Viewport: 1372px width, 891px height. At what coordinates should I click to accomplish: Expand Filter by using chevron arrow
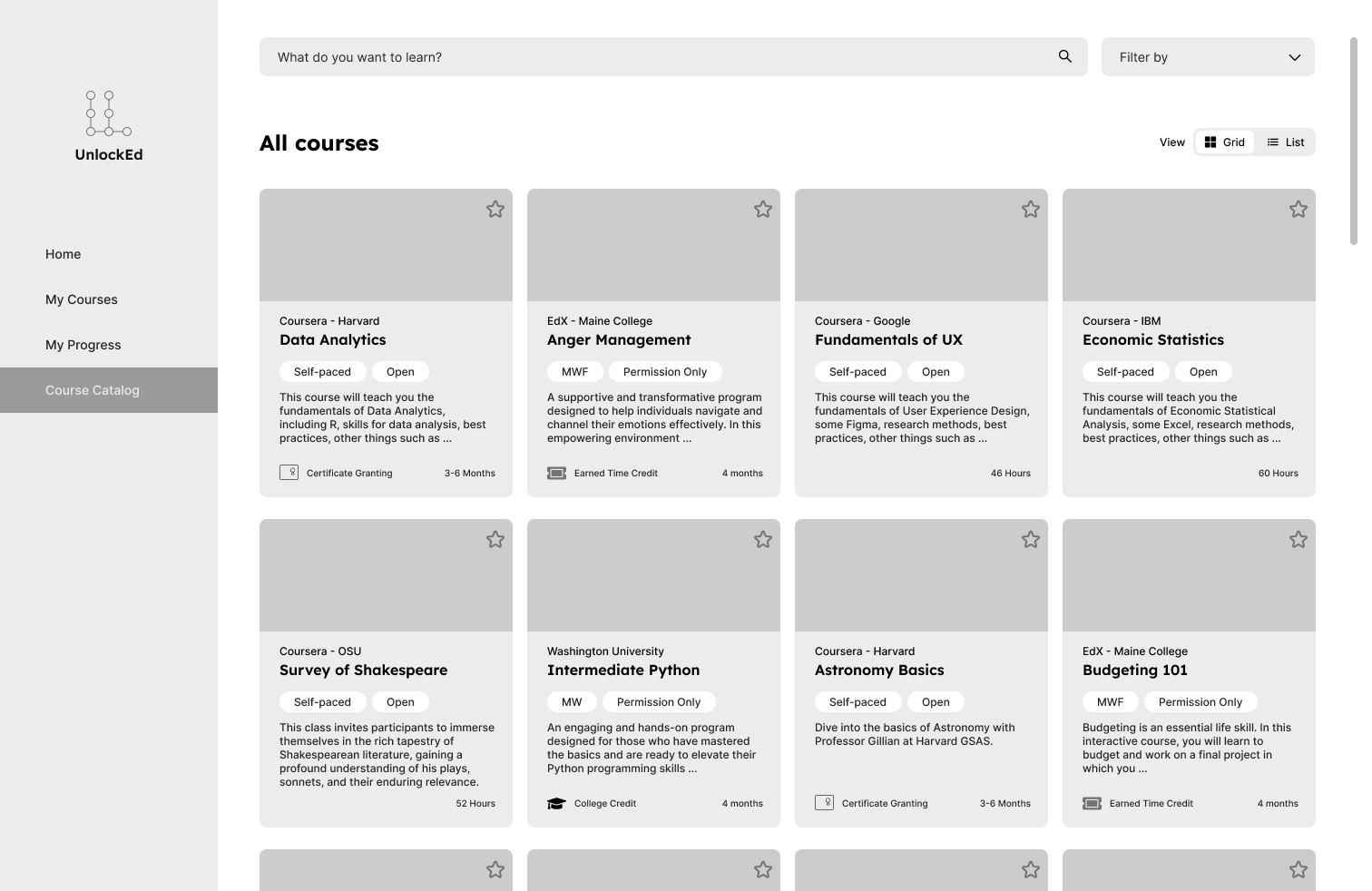(x=1295, y=57)
